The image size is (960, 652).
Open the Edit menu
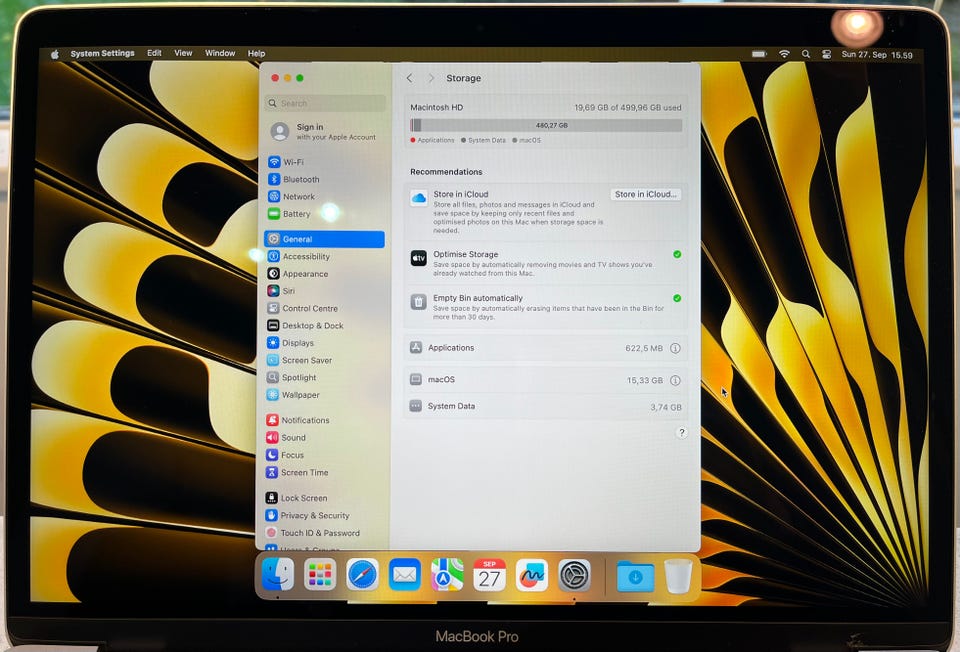[x=154, y=53]
